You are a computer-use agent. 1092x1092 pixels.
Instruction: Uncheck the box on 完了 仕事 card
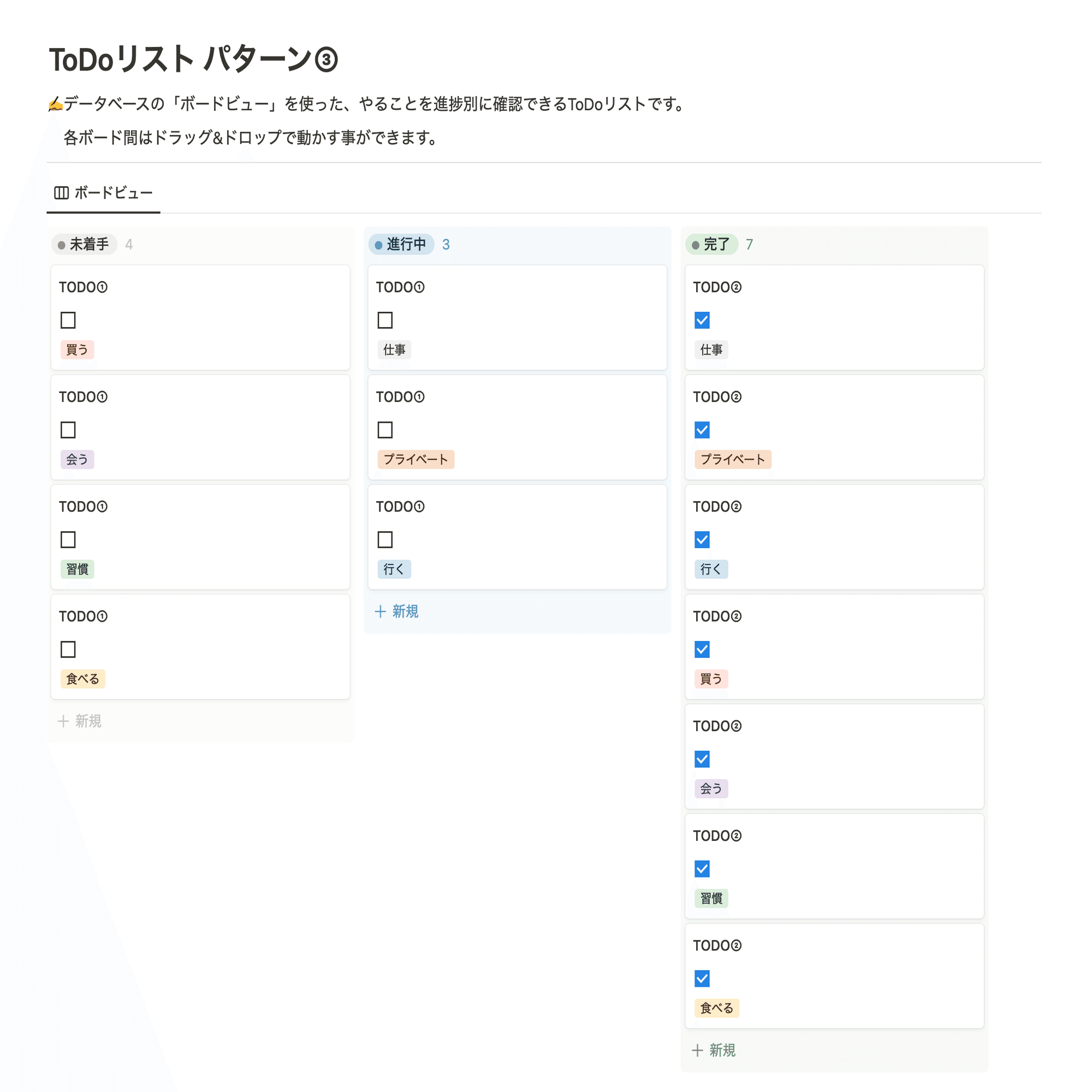click(x=702, y=320)
